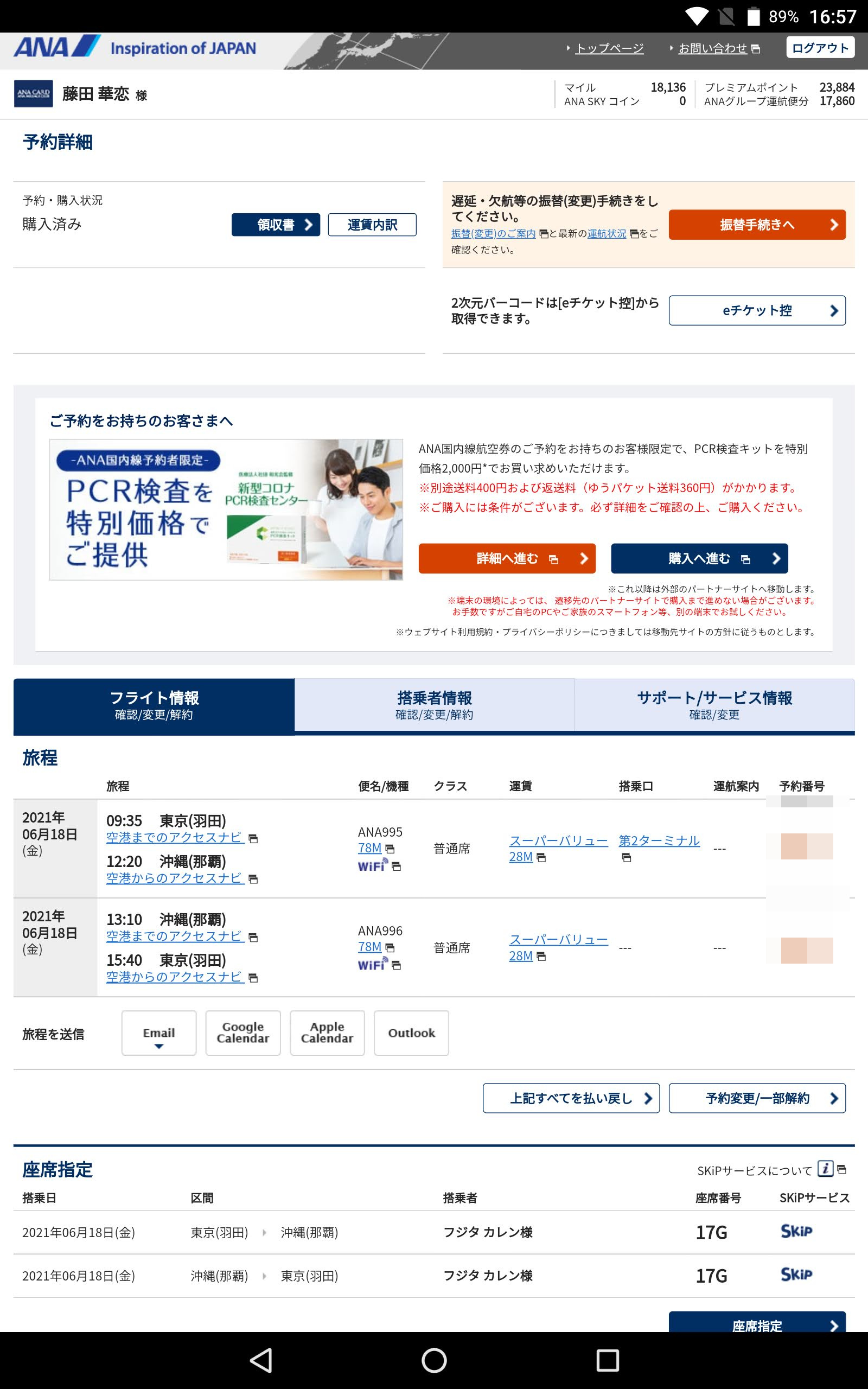The image size is (868, 1389).
Task: Tap WiFi icon for flight ANA995
Action: pyautogui.click(x=373, y=865)
